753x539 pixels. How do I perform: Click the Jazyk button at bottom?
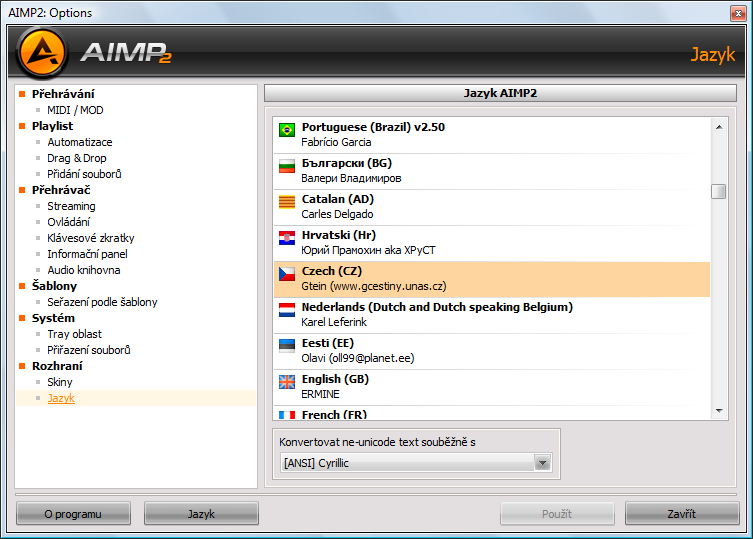pos(201,514)
